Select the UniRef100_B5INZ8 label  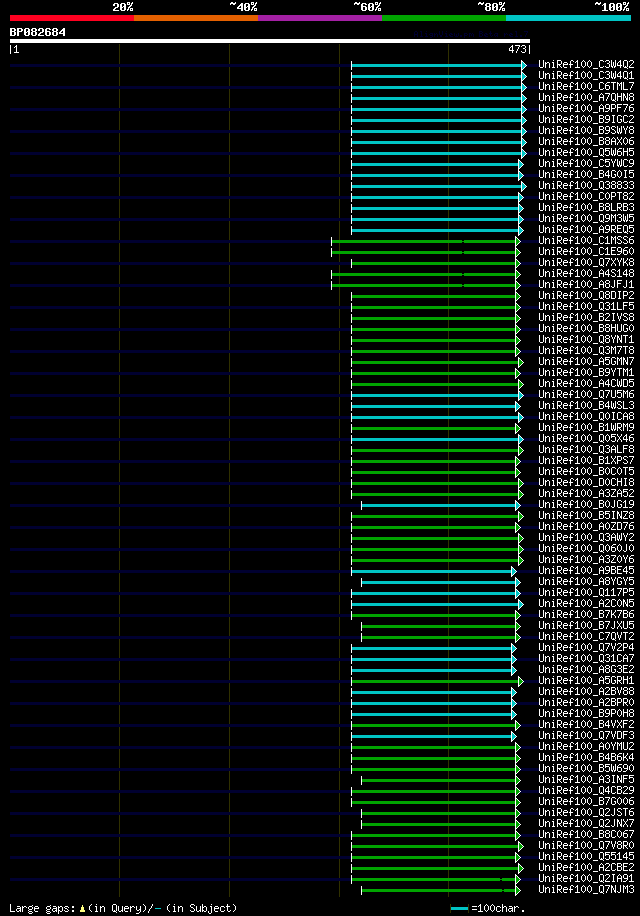[586, 516]
